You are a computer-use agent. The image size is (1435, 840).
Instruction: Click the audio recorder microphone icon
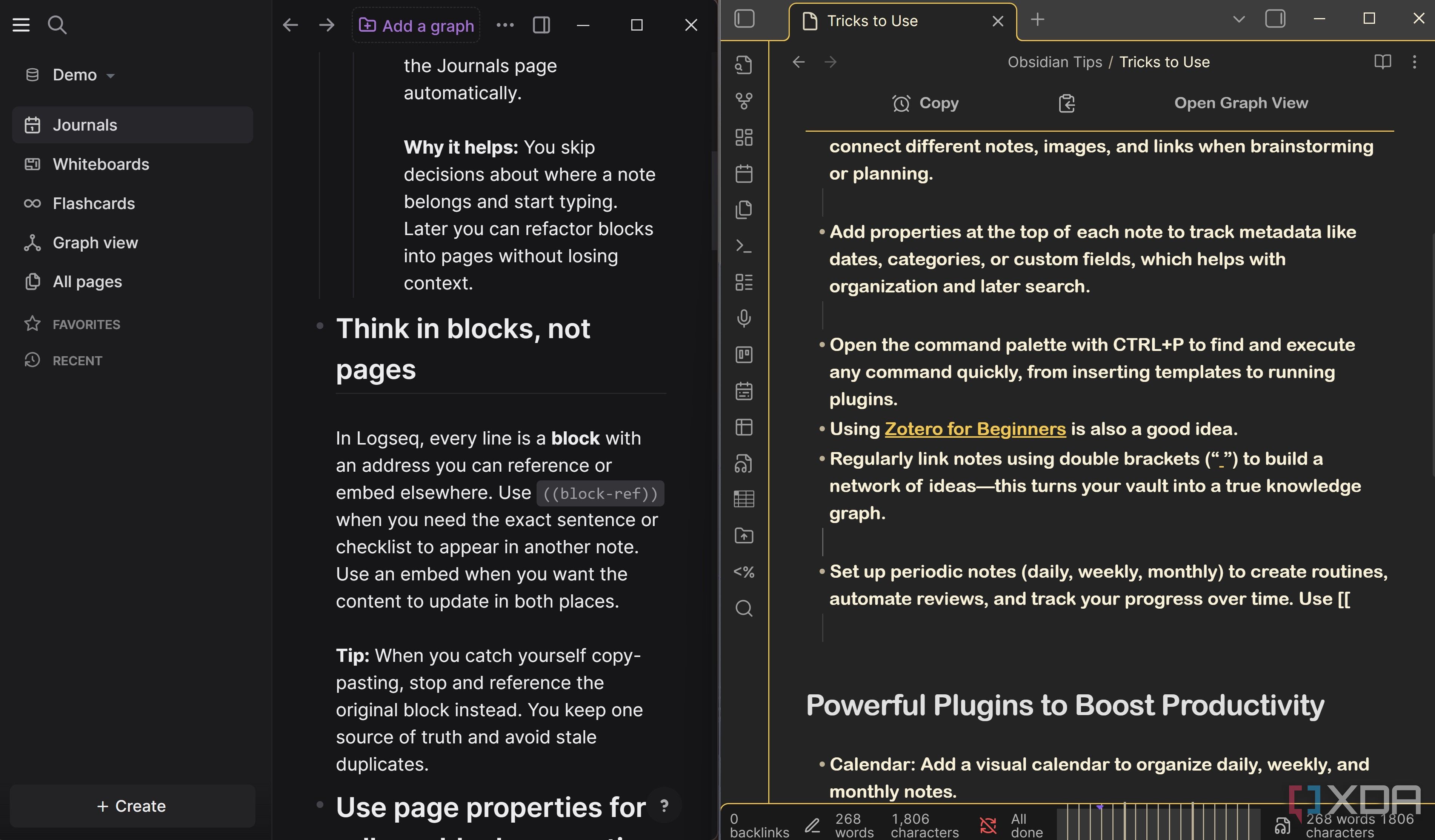(744, 318)
